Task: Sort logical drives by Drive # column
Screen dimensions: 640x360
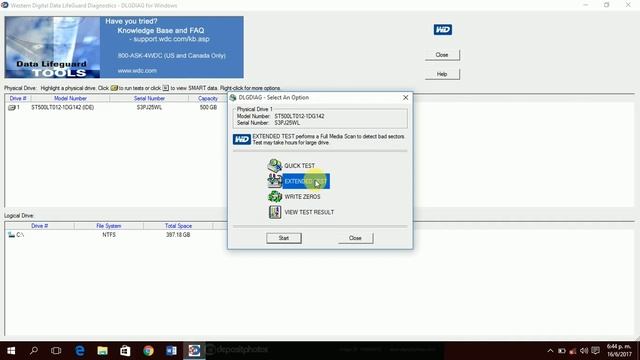Action: [x=40, y=226]
